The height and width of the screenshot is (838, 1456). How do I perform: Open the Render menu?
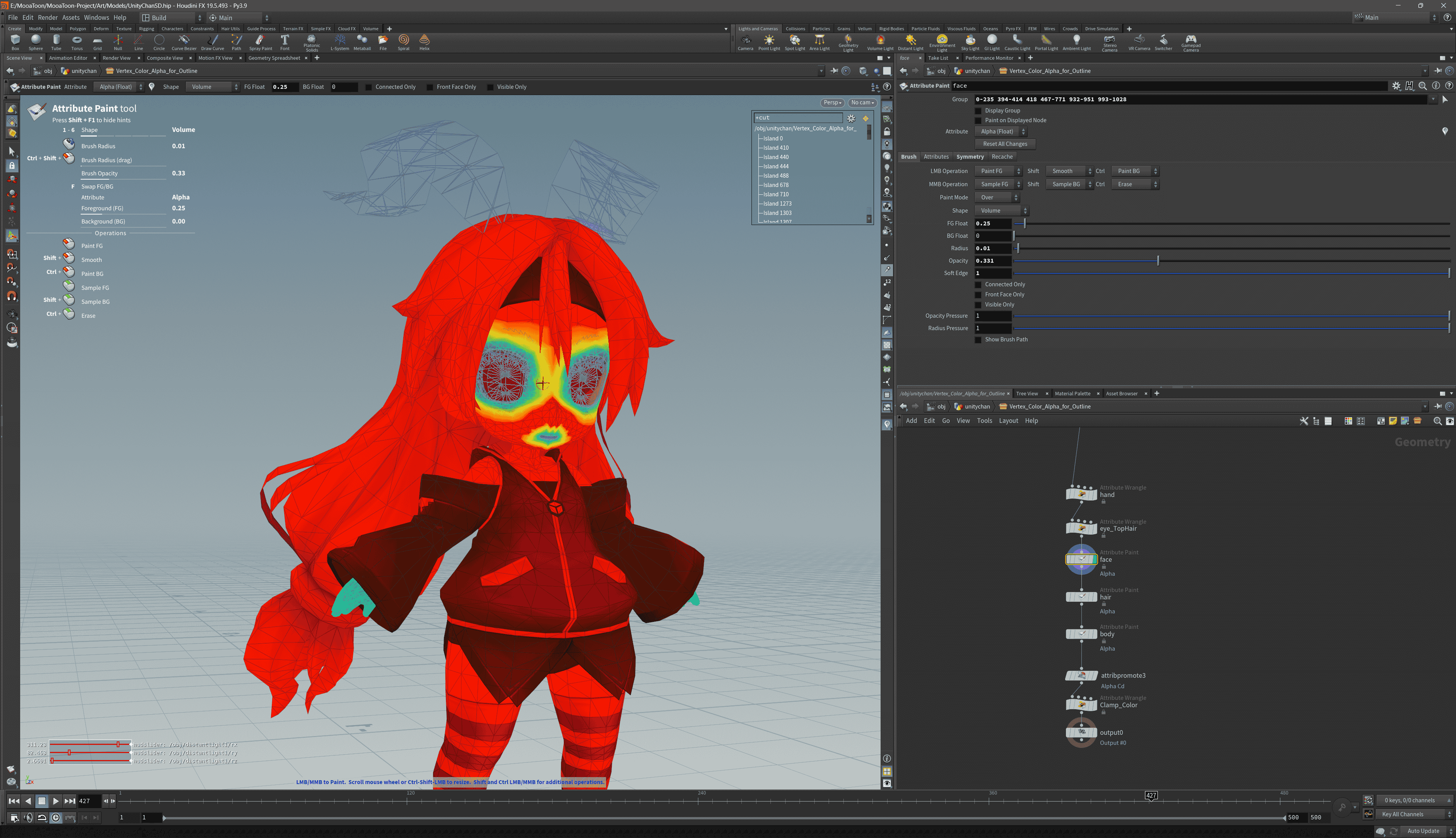(x=48, y=18)
